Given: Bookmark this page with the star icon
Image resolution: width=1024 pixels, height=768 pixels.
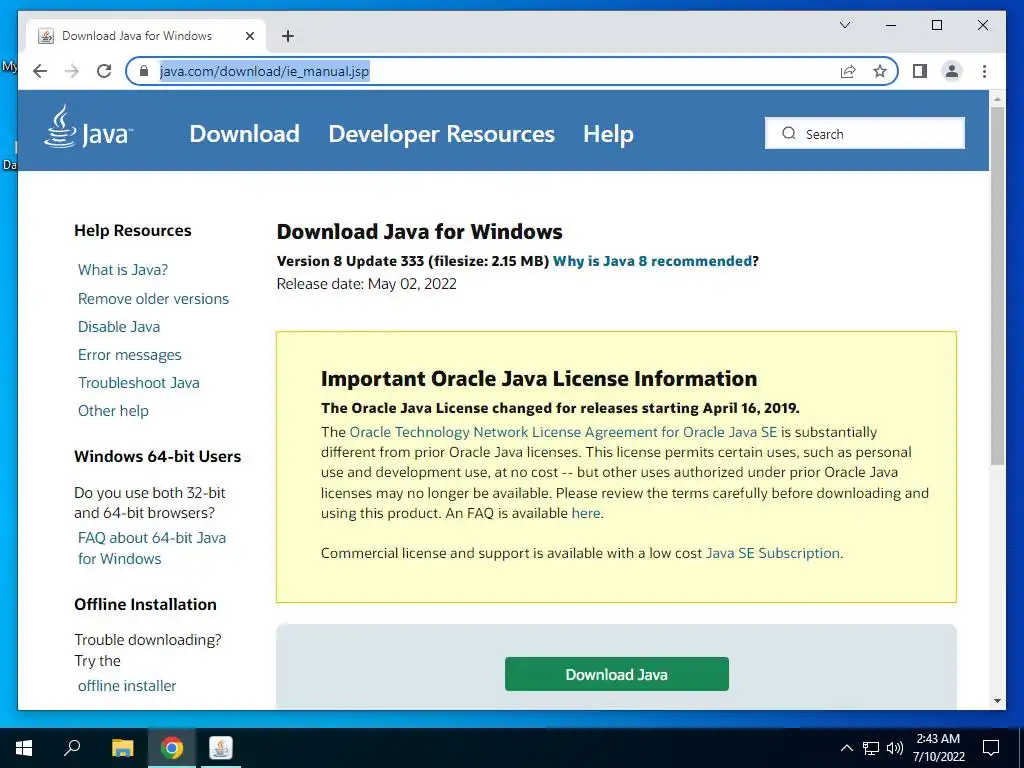Looking at the screenshot, I should pyautogui.click(x=880, y=71).
